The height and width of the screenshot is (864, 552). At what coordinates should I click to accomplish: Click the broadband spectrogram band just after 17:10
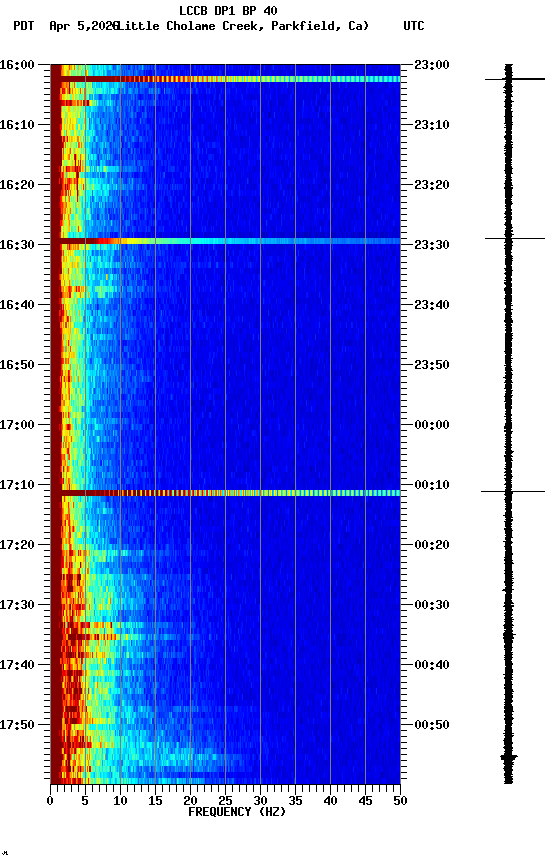click(x=225, y=493)
